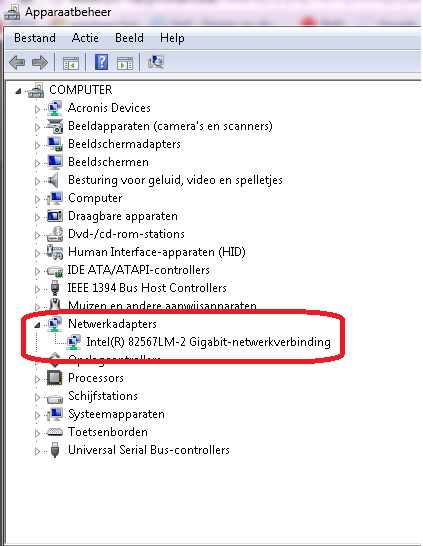Open the Bestand menu

pyautogui.click(x=35, y=38)
